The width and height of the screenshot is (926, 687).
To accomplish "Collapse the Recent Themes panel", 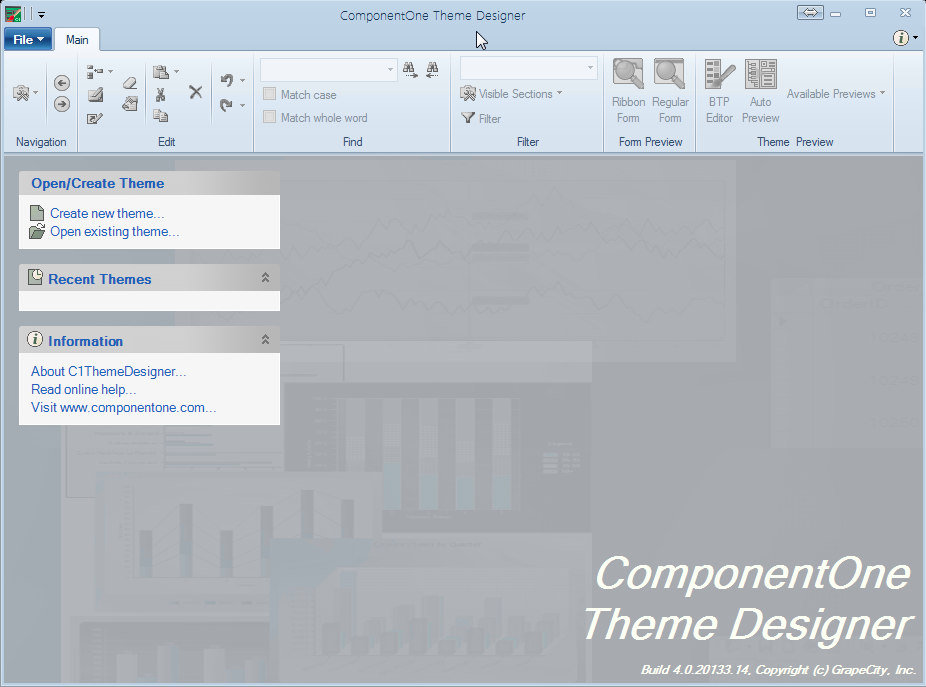I will (x=265, y=278).
